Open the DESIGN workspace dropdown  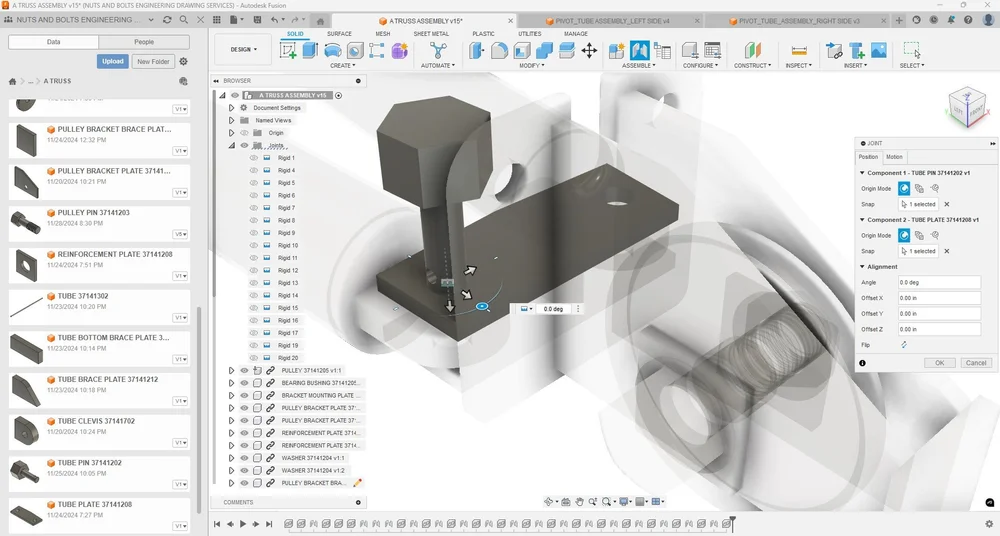click(x=244, y=49)
